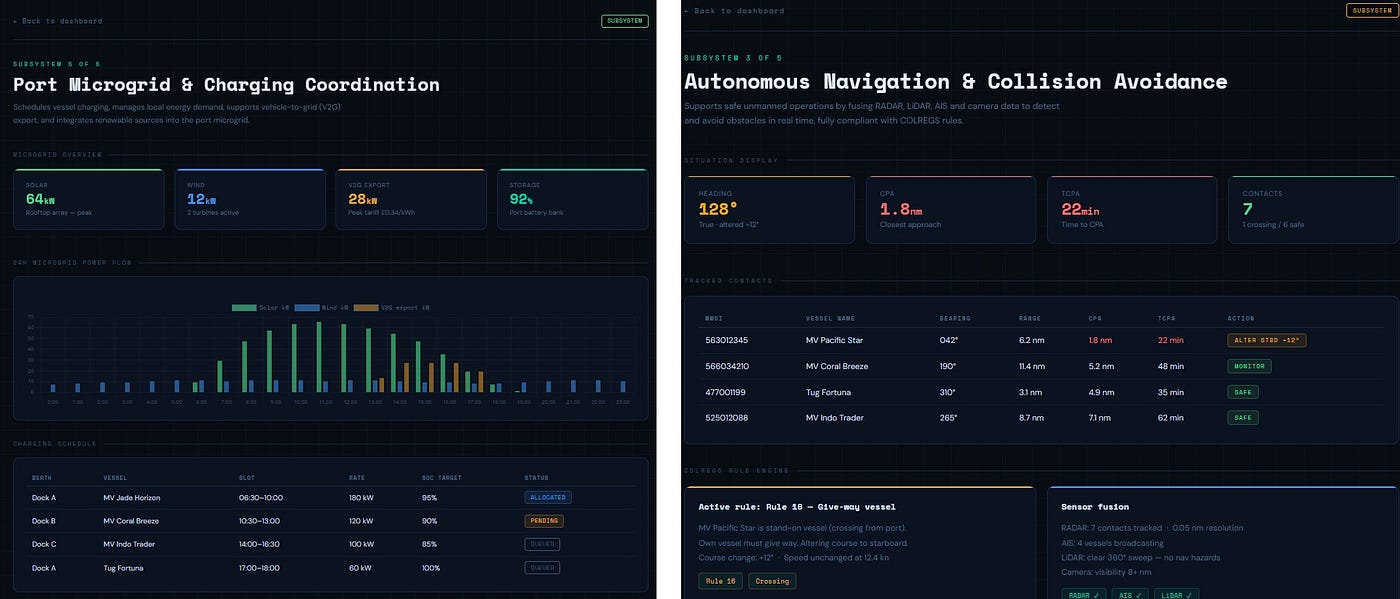Toggle the AIS sensor chip

tap(1129, 594)
